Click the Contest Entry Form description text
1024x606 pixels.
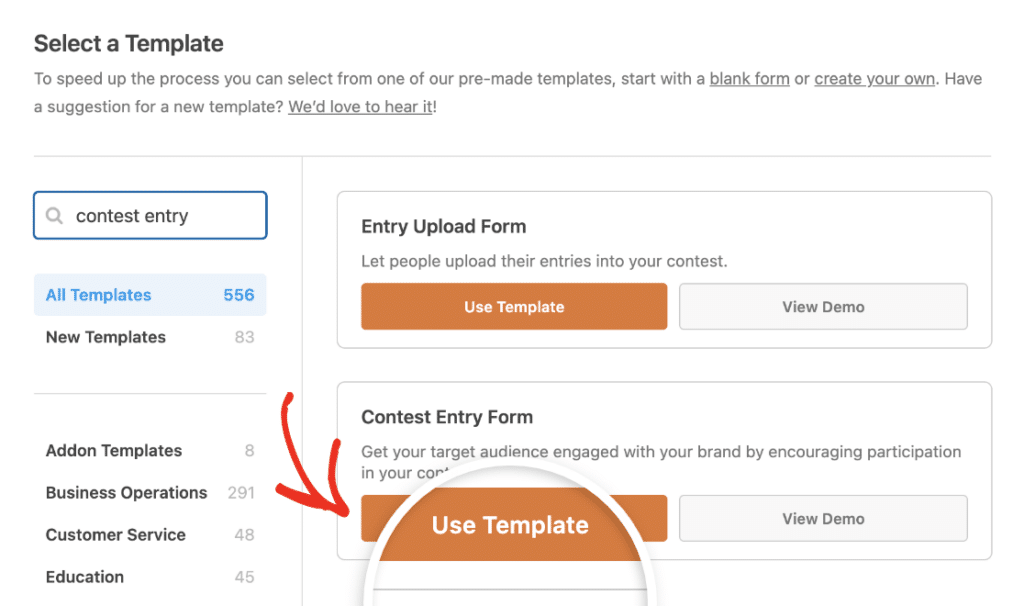coord(660,452)
